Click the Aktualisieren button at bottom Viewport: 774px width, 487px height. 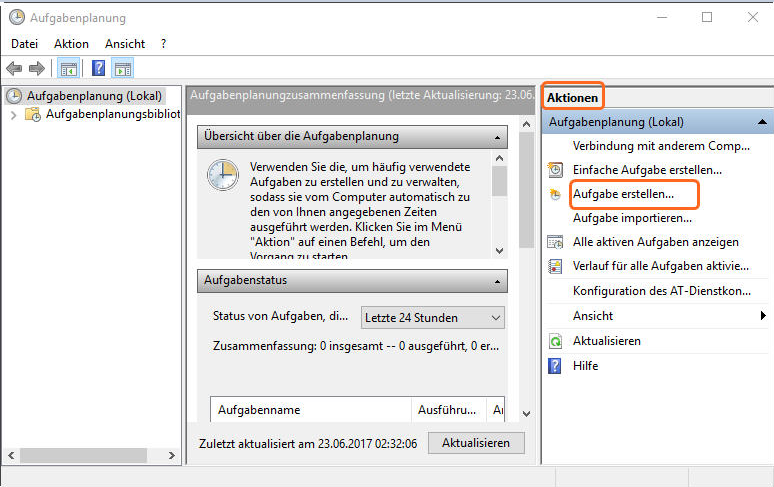476,443
